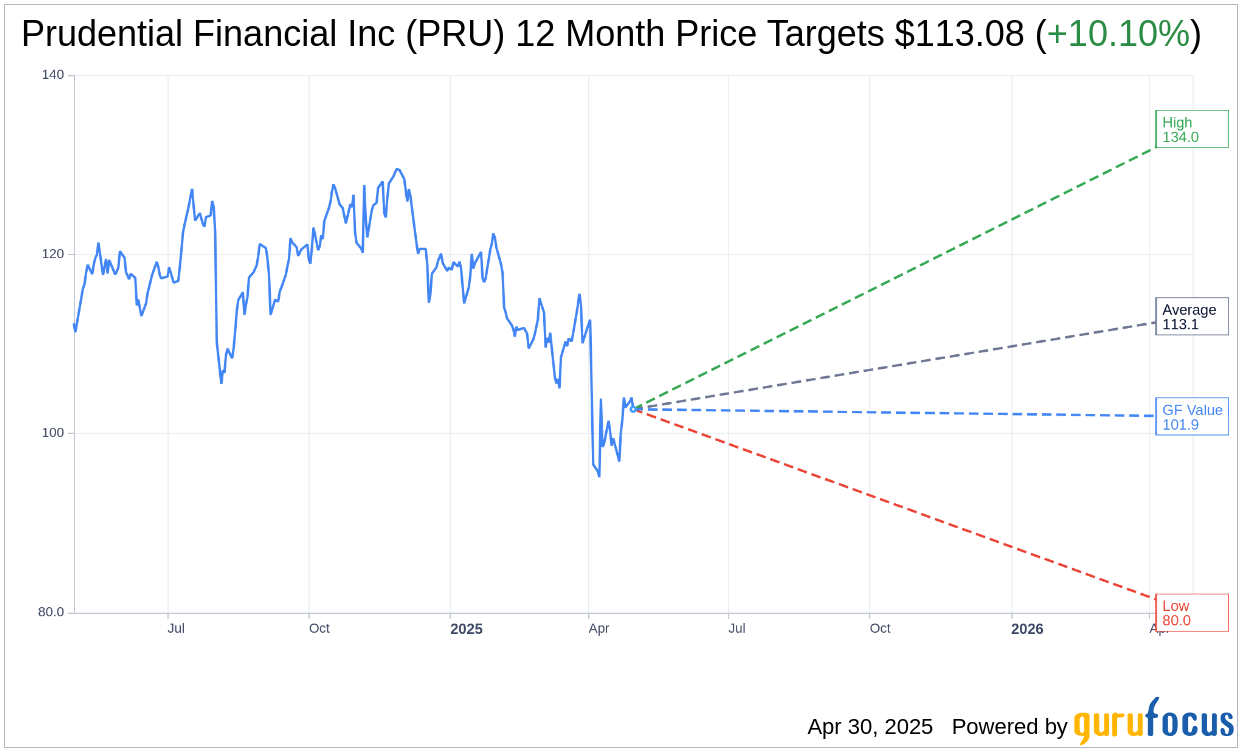1242x752 pixels.
Task: Click the 2026 x-axis label
Action: [x=1027, y=629]
